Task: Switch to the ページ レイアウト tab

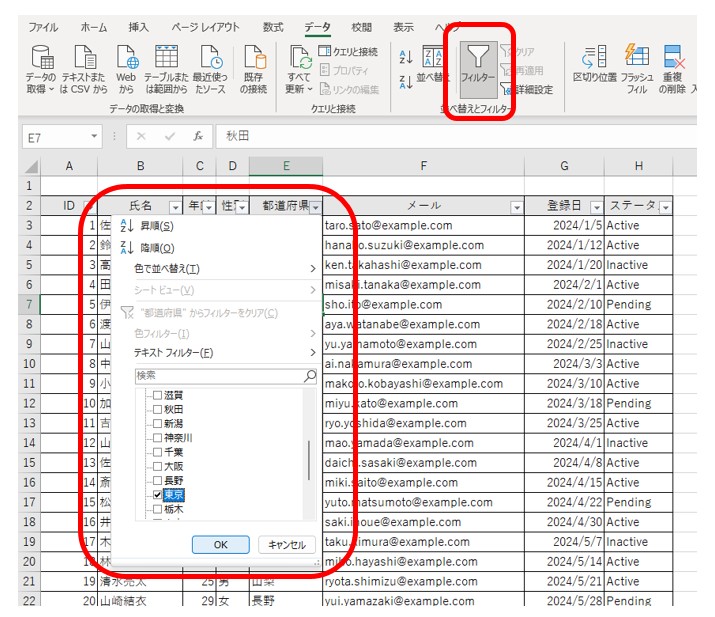Action: pos(205,27)
